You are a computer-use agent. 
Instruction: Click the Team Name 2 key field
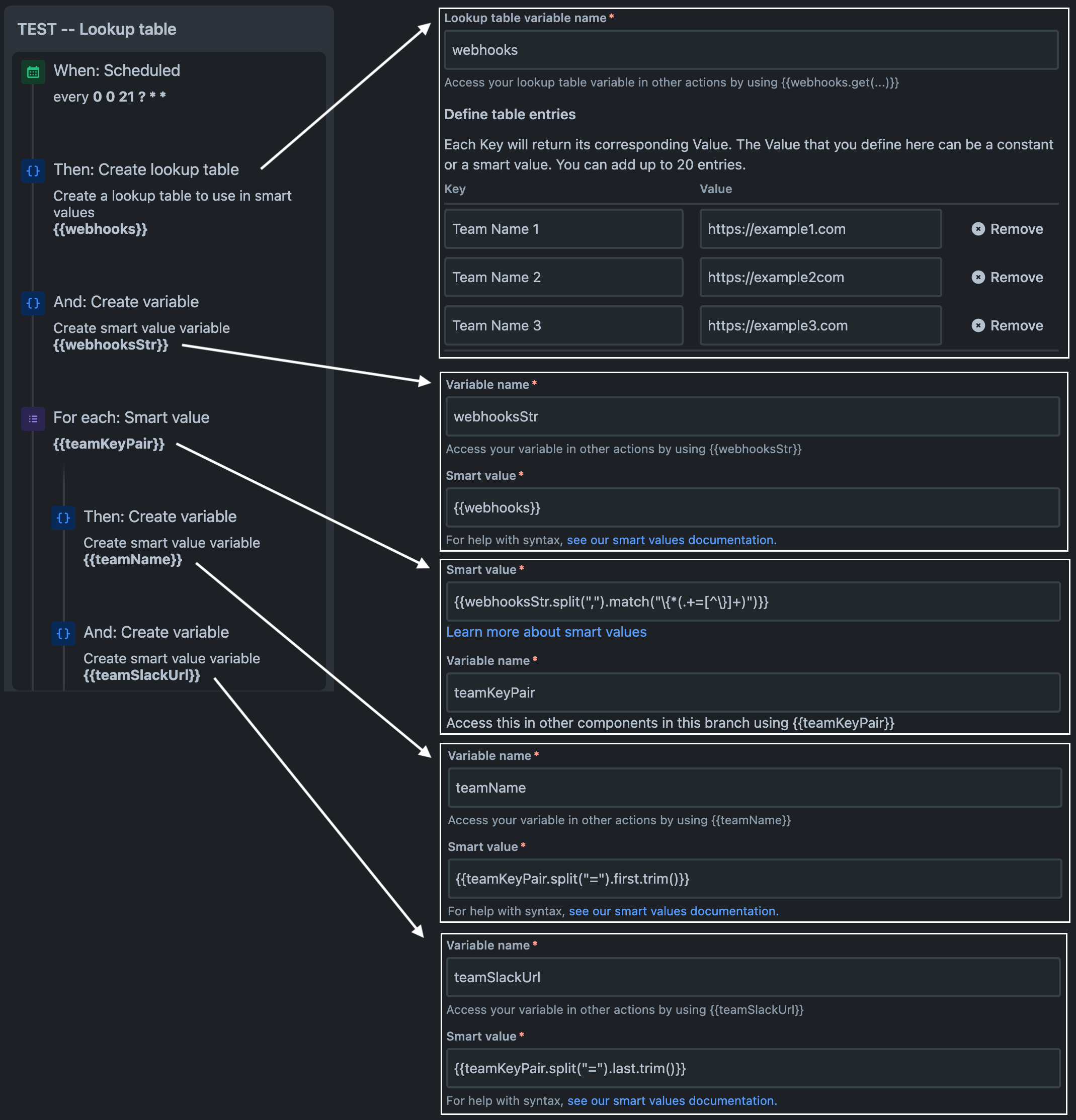pyautogui.click(x=563, y=277)
